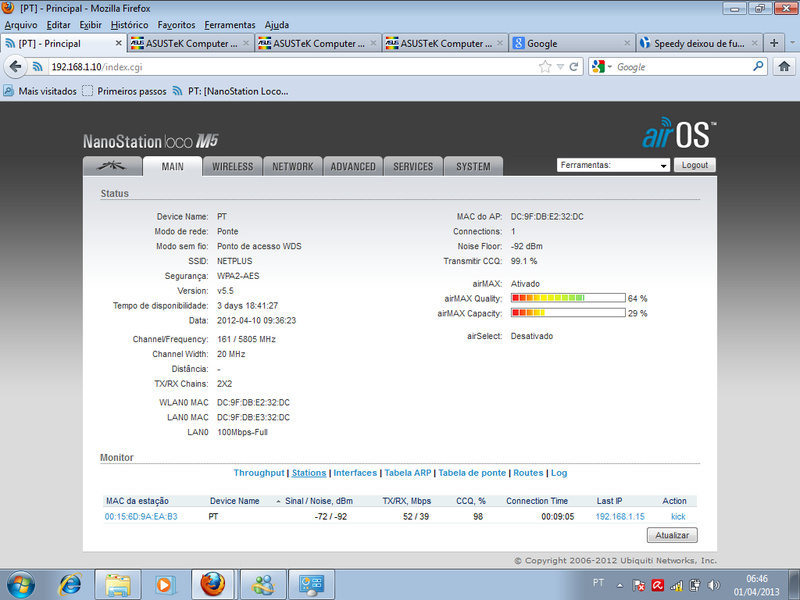Select the MAIN tab

pyautogui.click(x=172, y=166)
